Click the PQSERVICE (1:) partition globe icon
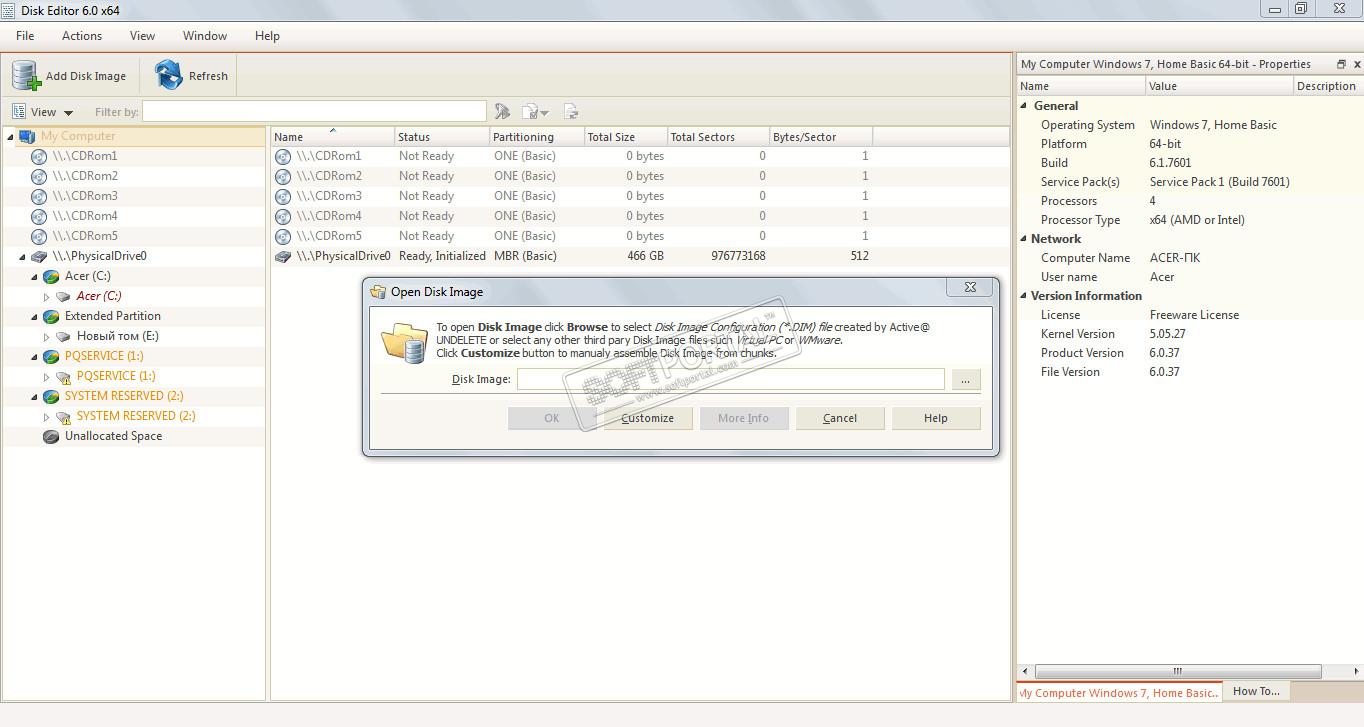Screen dimensions: 1364x727 (51, 356)
